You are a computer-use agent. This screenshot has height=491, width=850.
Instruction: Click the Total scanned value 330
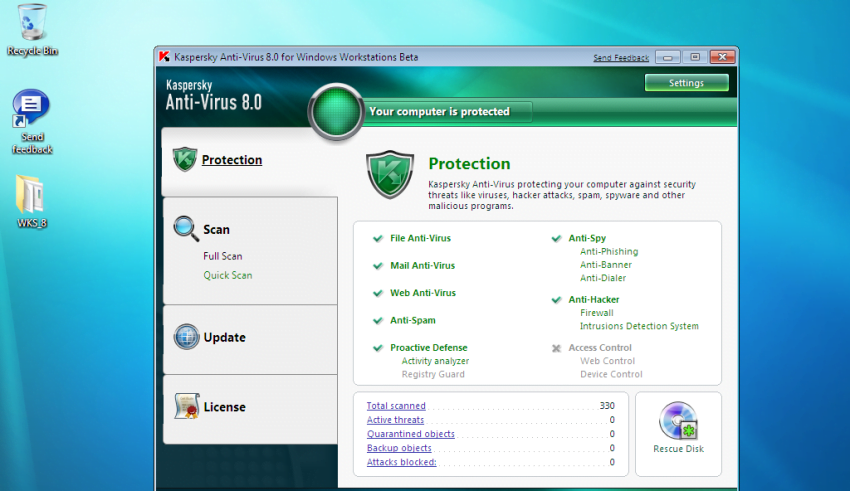click(x=607, y=405)
